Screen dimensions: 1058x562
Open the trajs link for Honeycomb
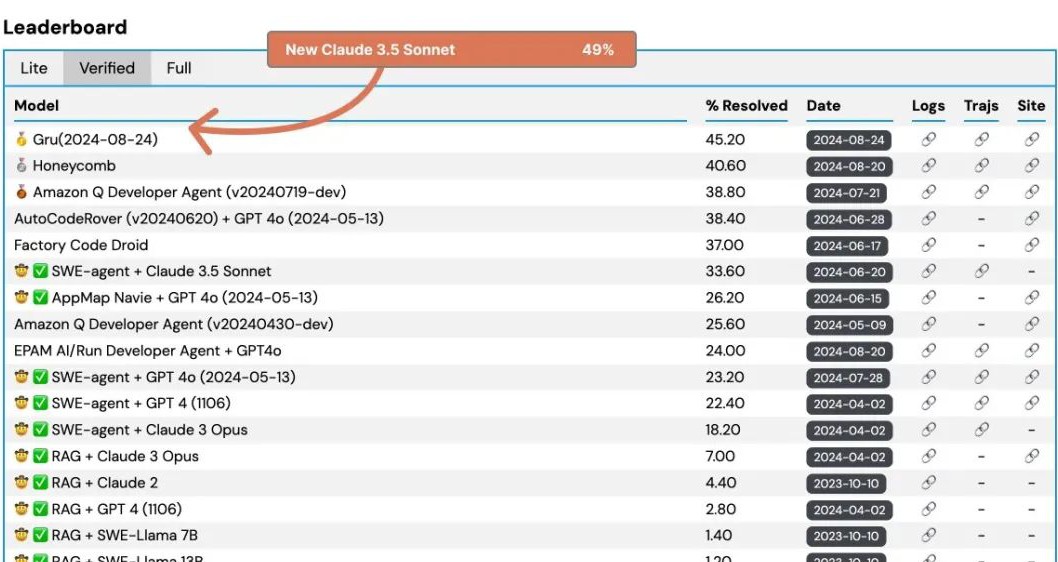click(982, 166)
